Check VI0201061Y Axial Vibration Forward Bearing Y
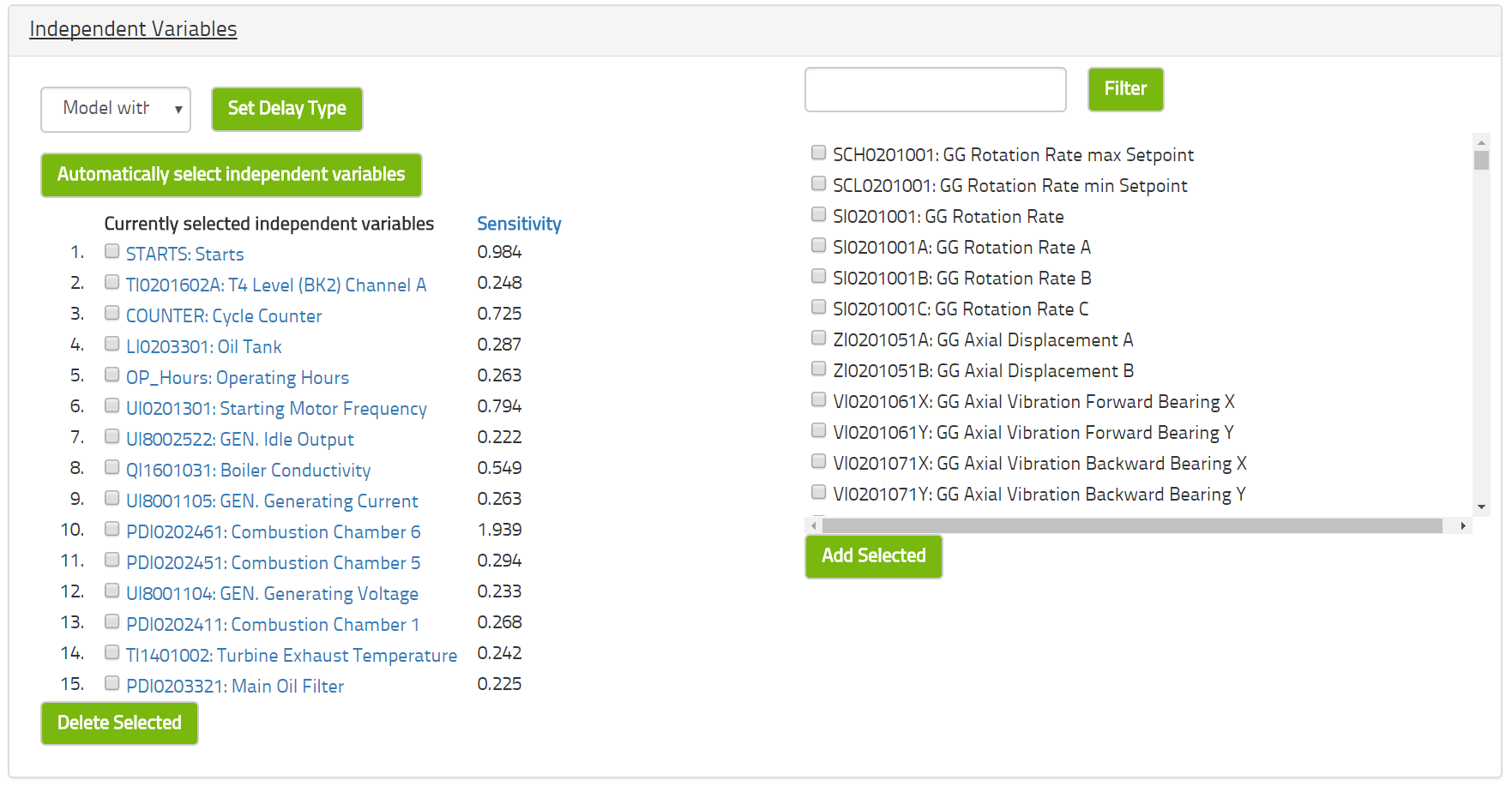 (819, 430)
